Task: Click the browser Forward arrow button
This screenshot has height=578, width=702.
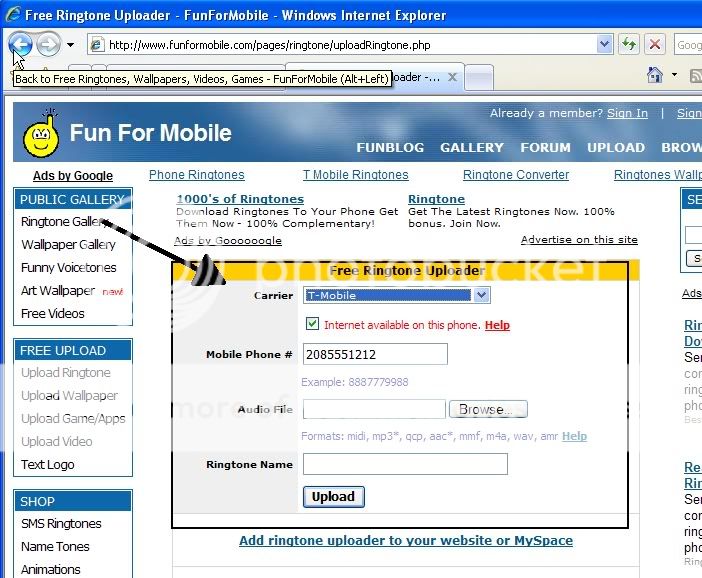Action: 47,44
